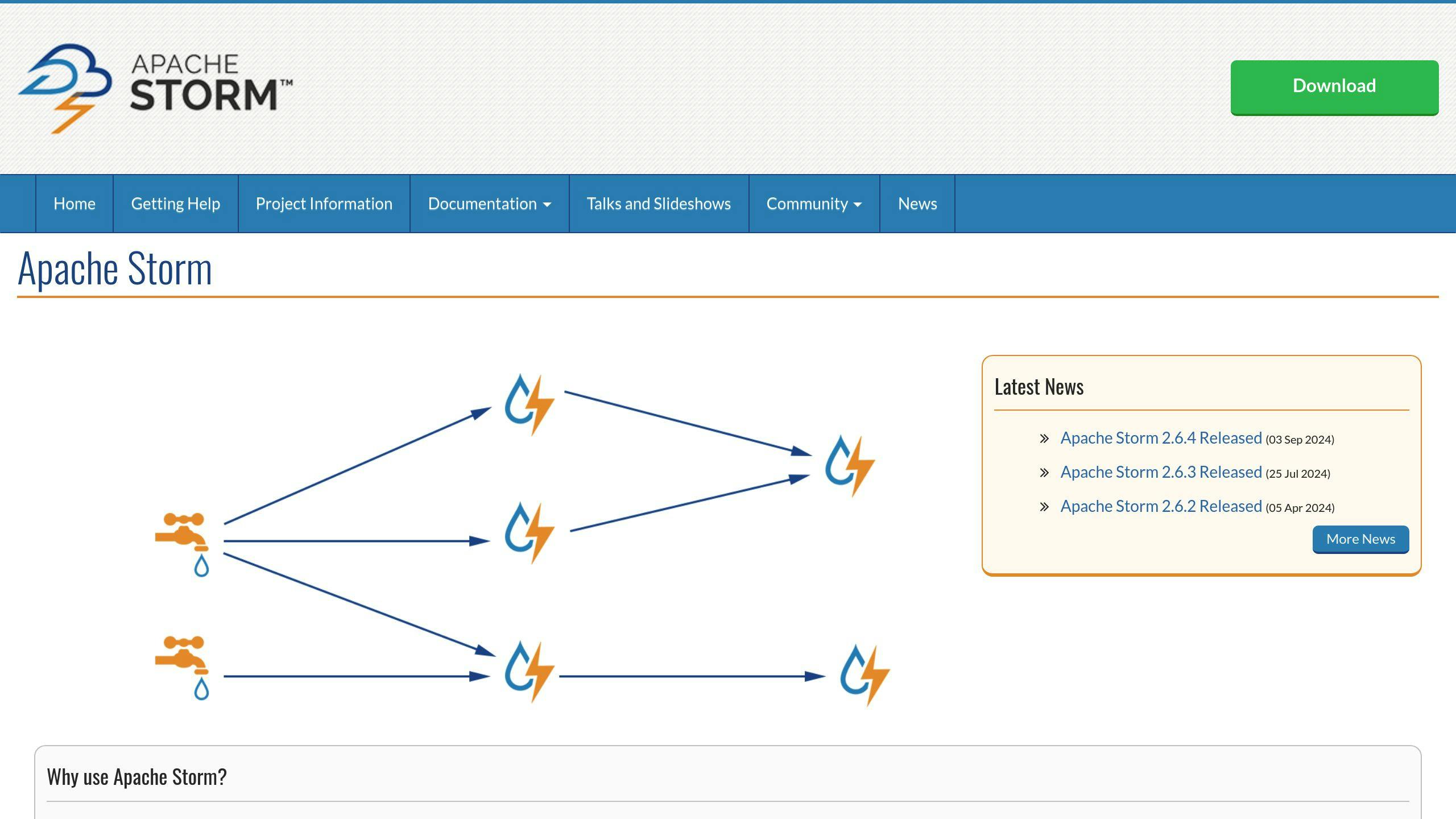Click the 'Why use Apache Storm?' heading
The width and height of the screenshot is (1456, 819).
click(136, 777)
